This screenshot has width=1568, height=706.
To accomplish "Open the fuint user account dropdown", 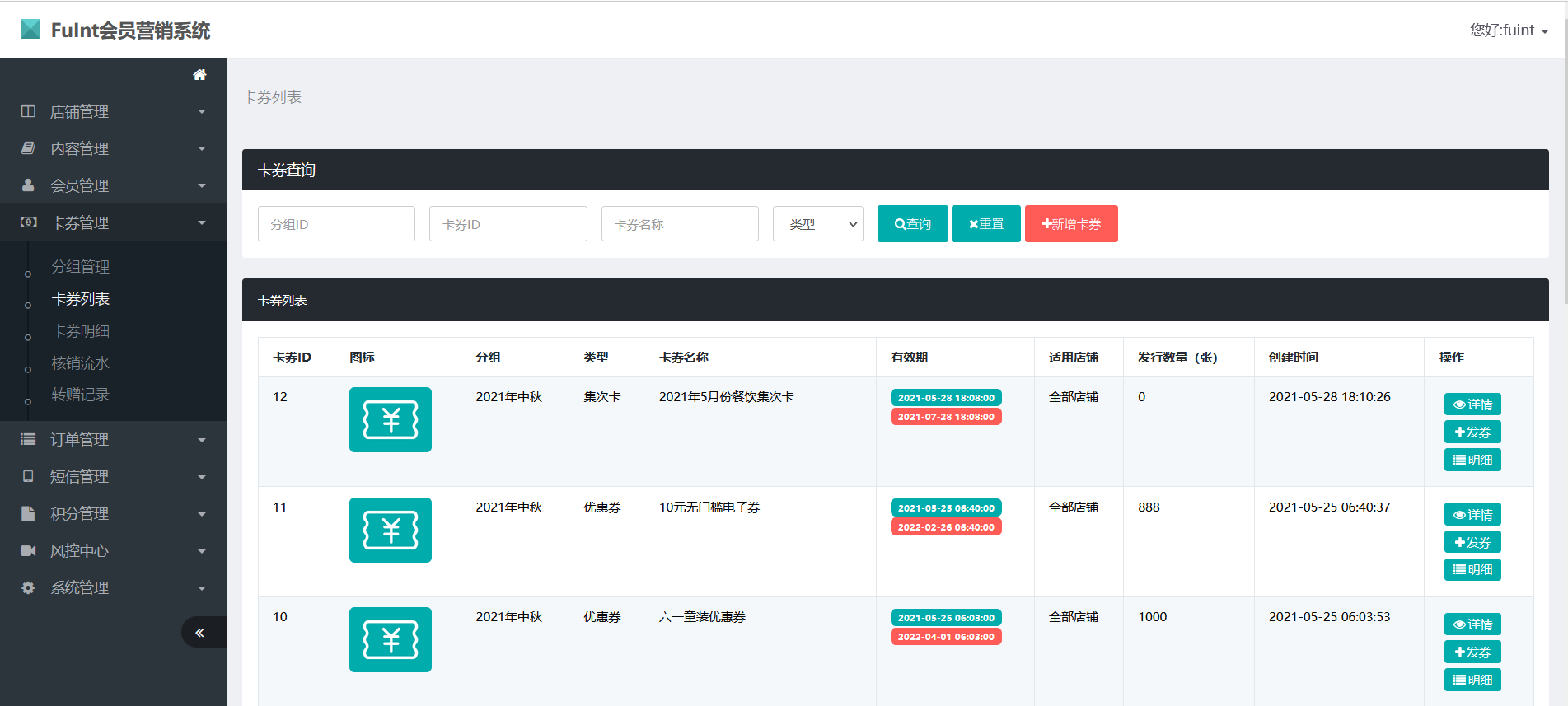I will point(1509,30).
